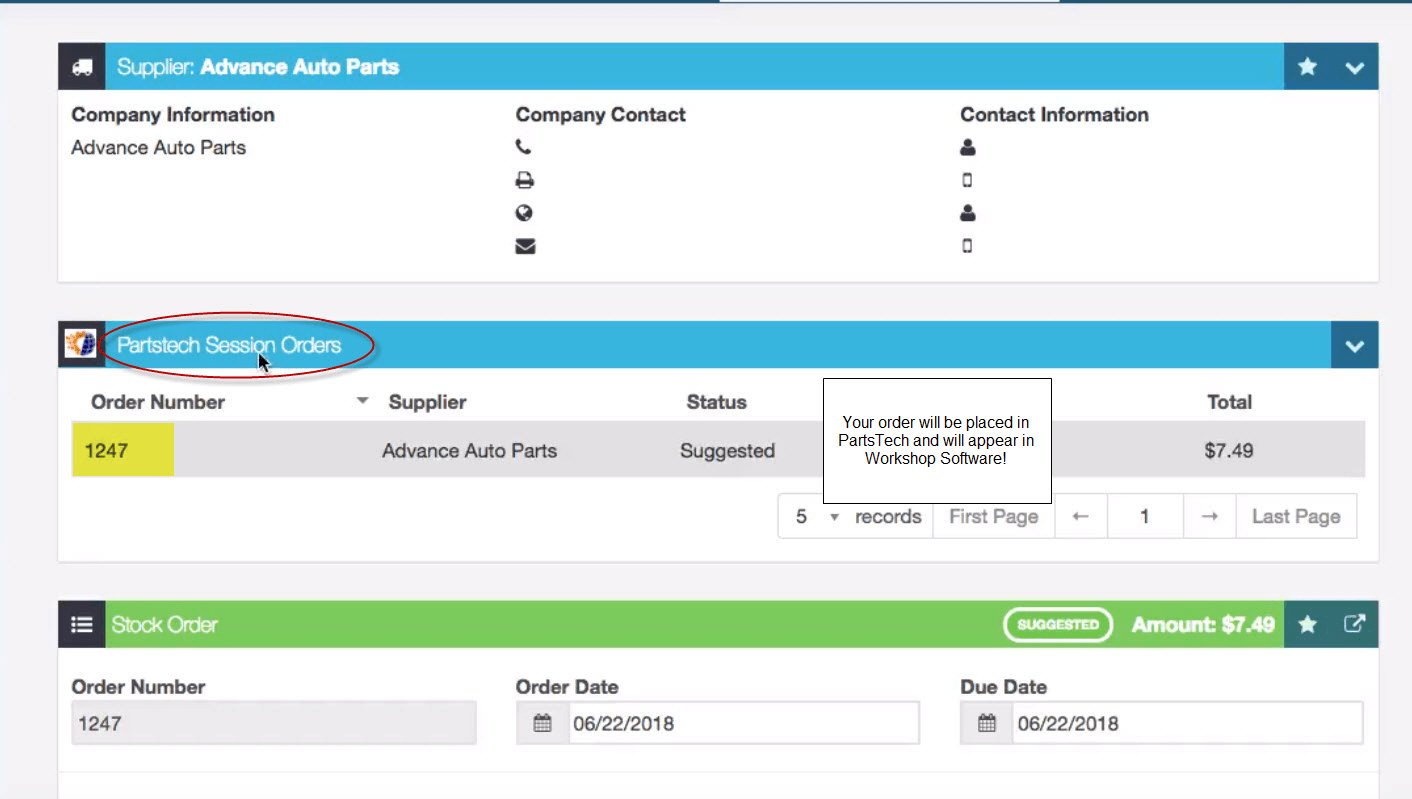Viewport: 1412px width, 799px height.
Task: Click the Supplier: Advance Auto Parts heading
Action: pyautogui.click(x=258, y=67)
